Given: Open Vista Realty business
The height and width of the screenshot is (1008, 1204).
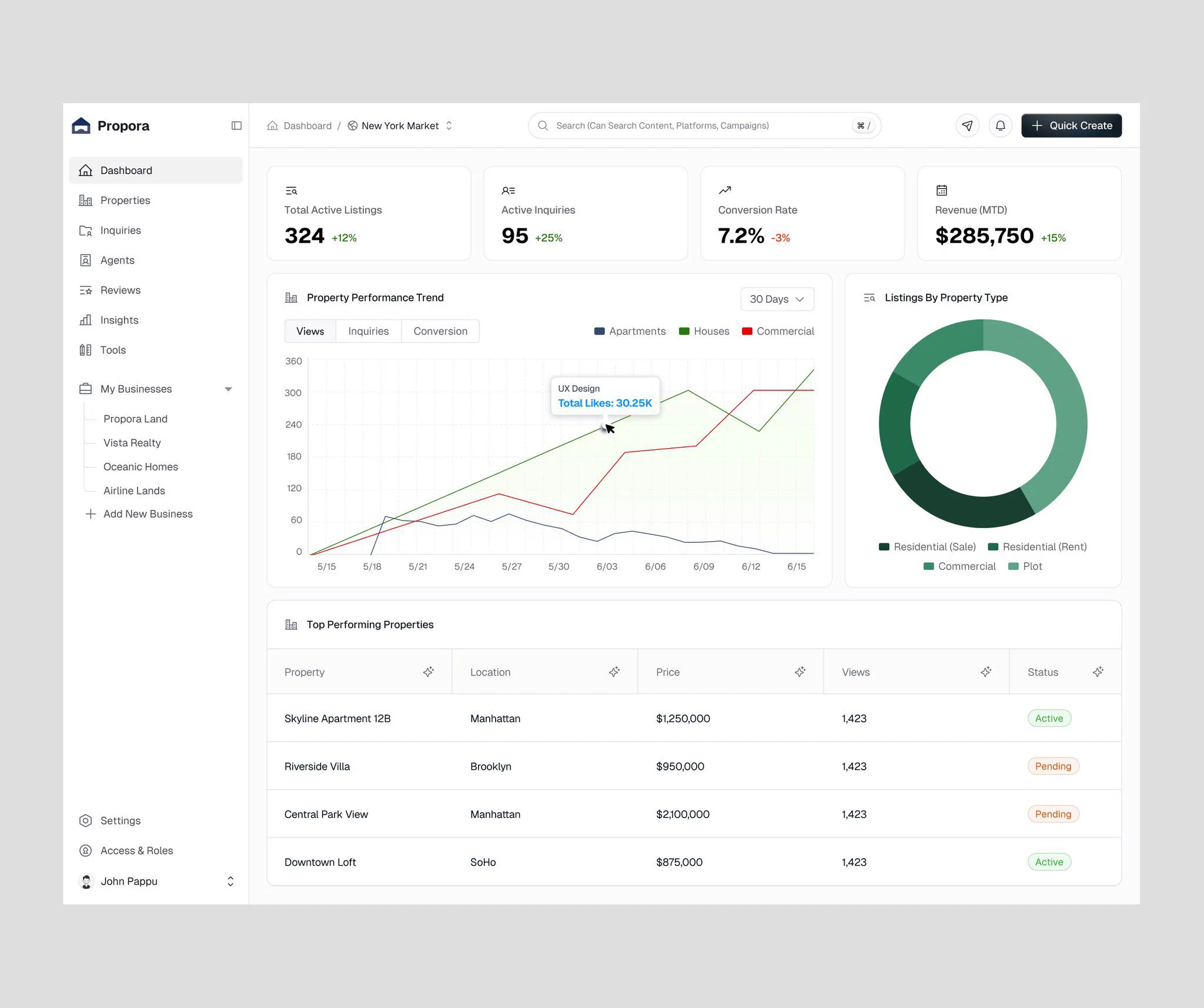Looking at the screenshot, I should tap(132, 442).
